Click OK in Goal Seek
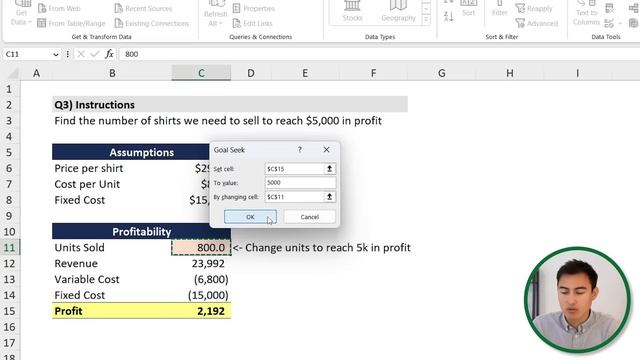 point(250,217)
